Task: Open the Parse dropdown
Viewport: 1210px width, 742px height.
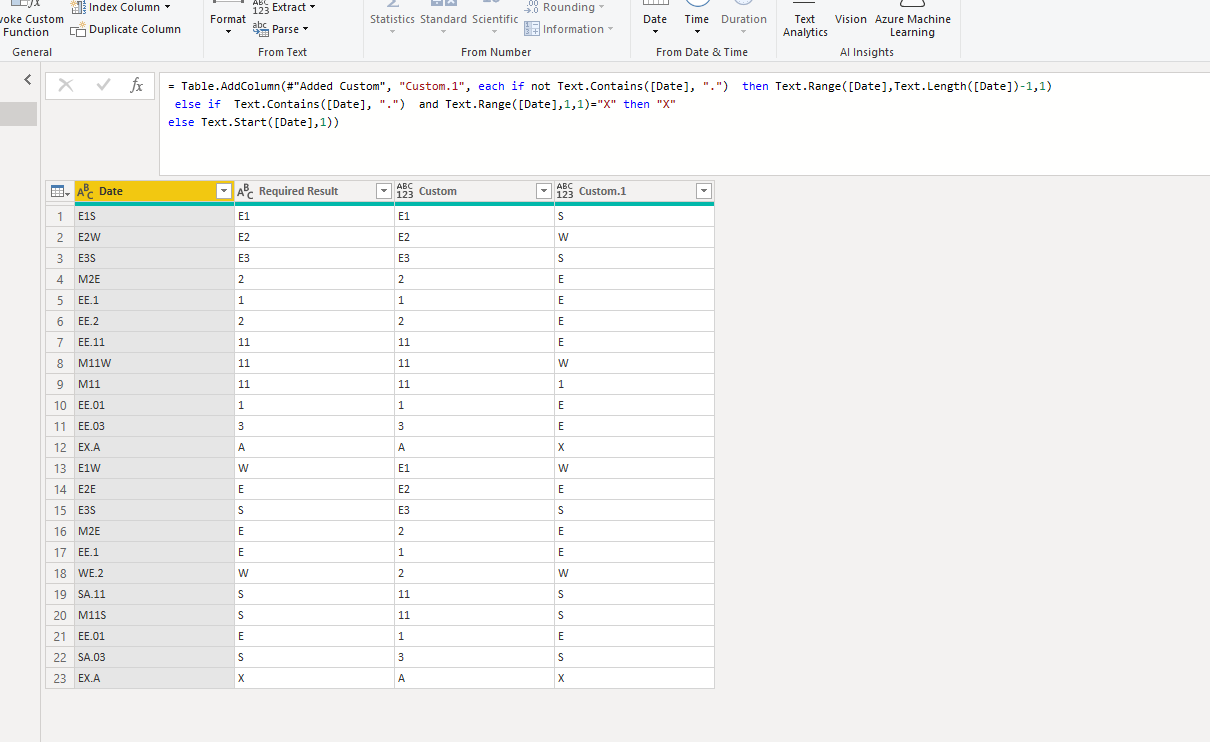Action: click(281, 29)
